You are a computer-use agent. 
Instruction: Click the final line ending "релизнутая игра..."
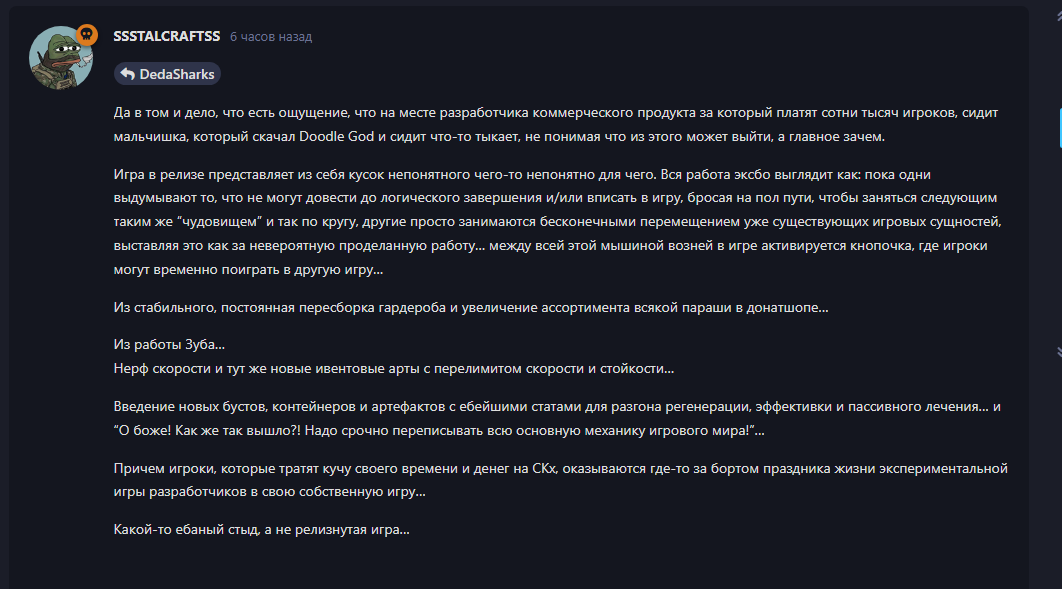tap(262, 530)
